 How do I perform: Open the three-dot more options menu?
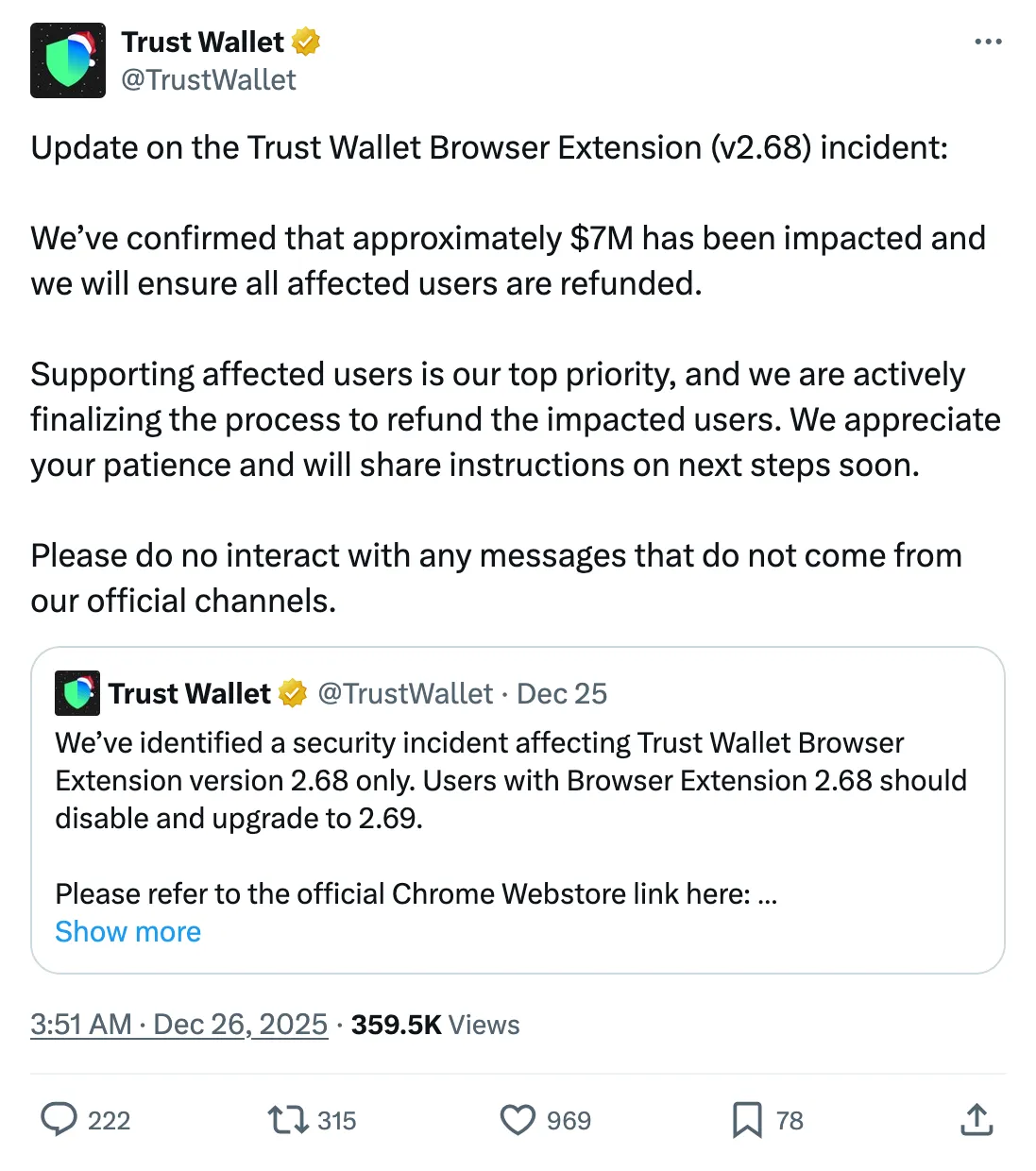pos(988,42)
